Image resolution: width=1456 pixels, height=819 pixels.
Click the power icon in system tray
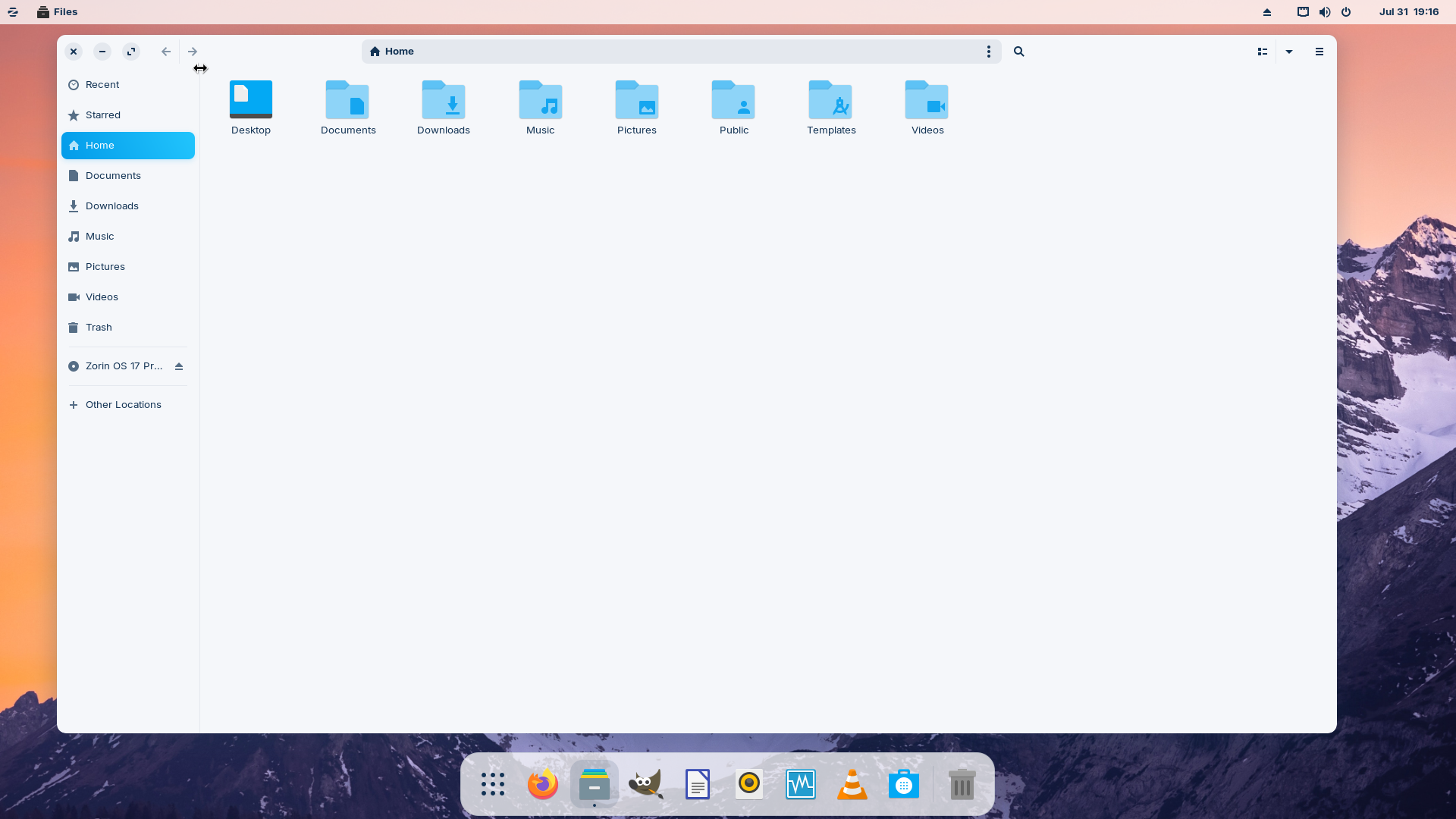click(x=1346, y=12)
